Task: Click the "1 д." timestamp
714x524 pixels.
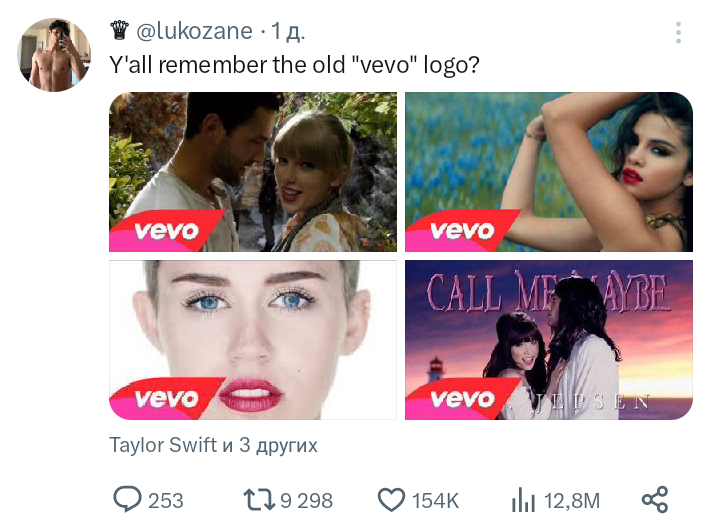Action: (x=288, y=32)
